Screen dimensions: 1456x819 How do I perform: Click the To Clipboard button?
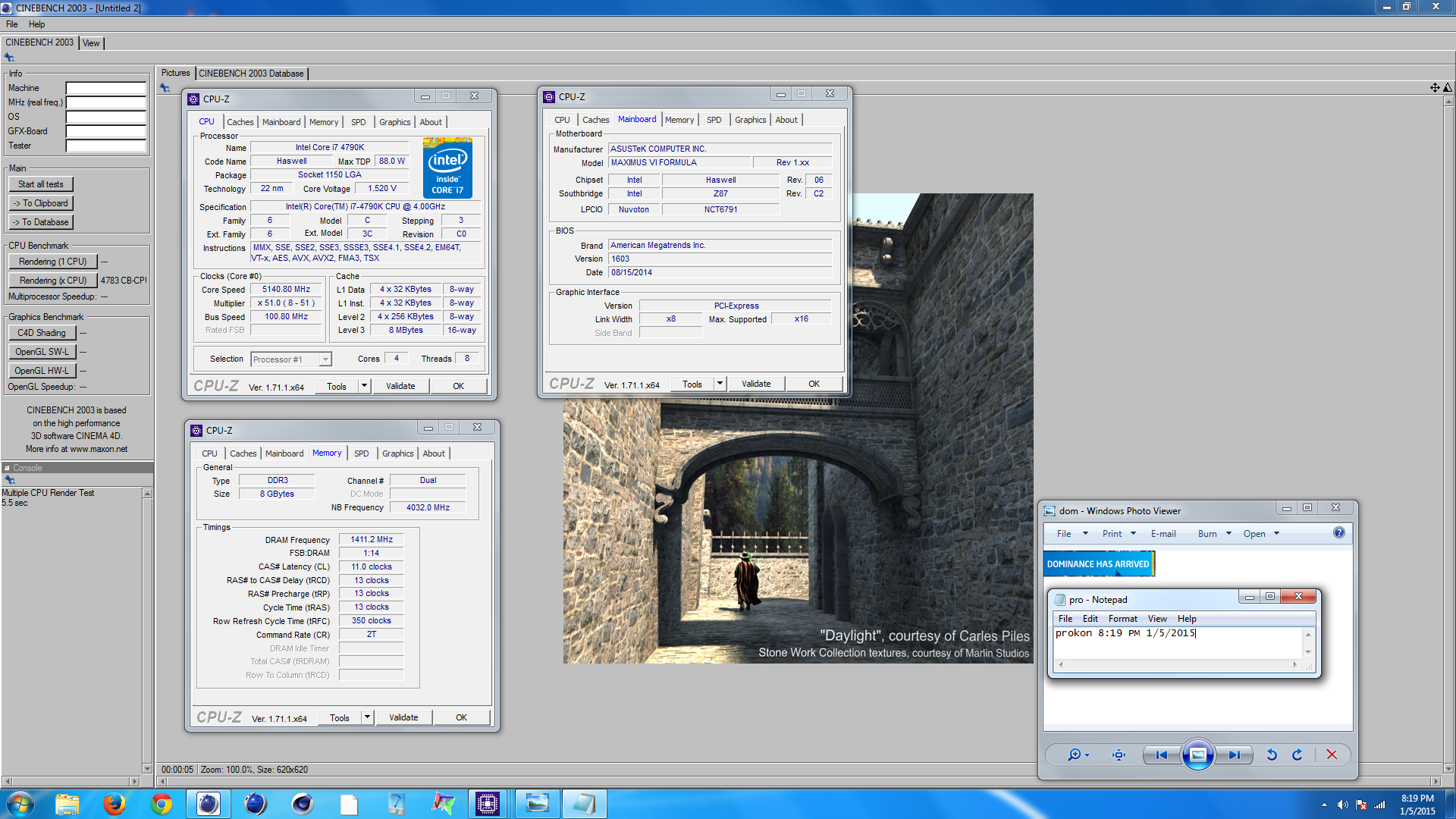coord(41,203)
